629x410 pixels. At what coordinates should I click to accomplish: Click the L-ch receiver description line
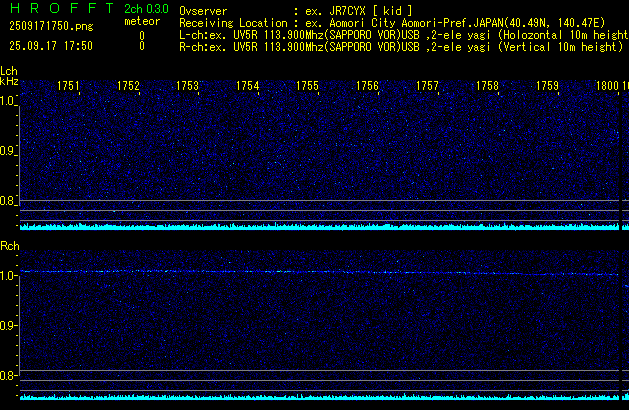404,35
